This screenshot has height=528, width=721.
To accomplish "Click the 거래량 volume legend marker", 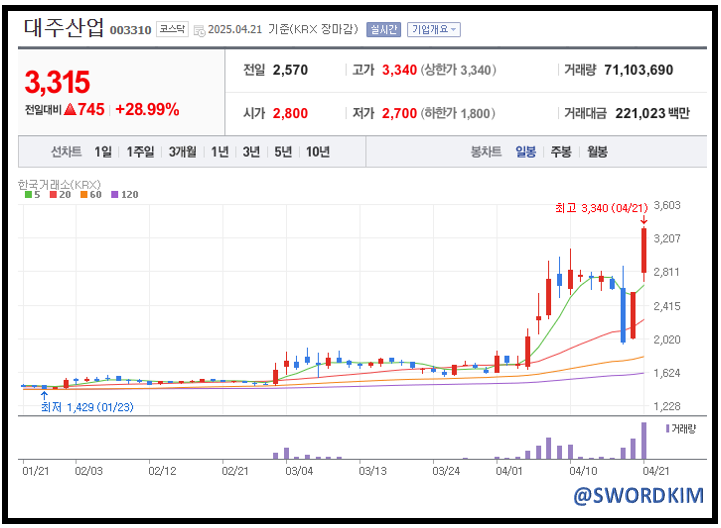I will point(667,429).
